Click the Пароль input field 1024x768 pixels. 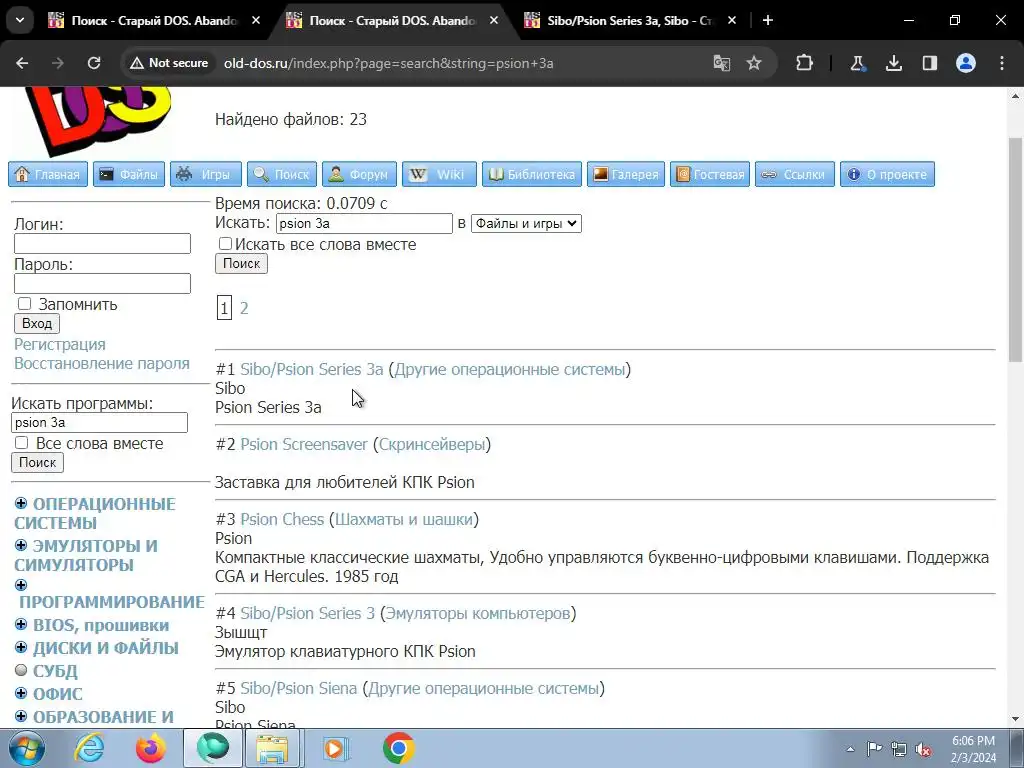[103, 283]
